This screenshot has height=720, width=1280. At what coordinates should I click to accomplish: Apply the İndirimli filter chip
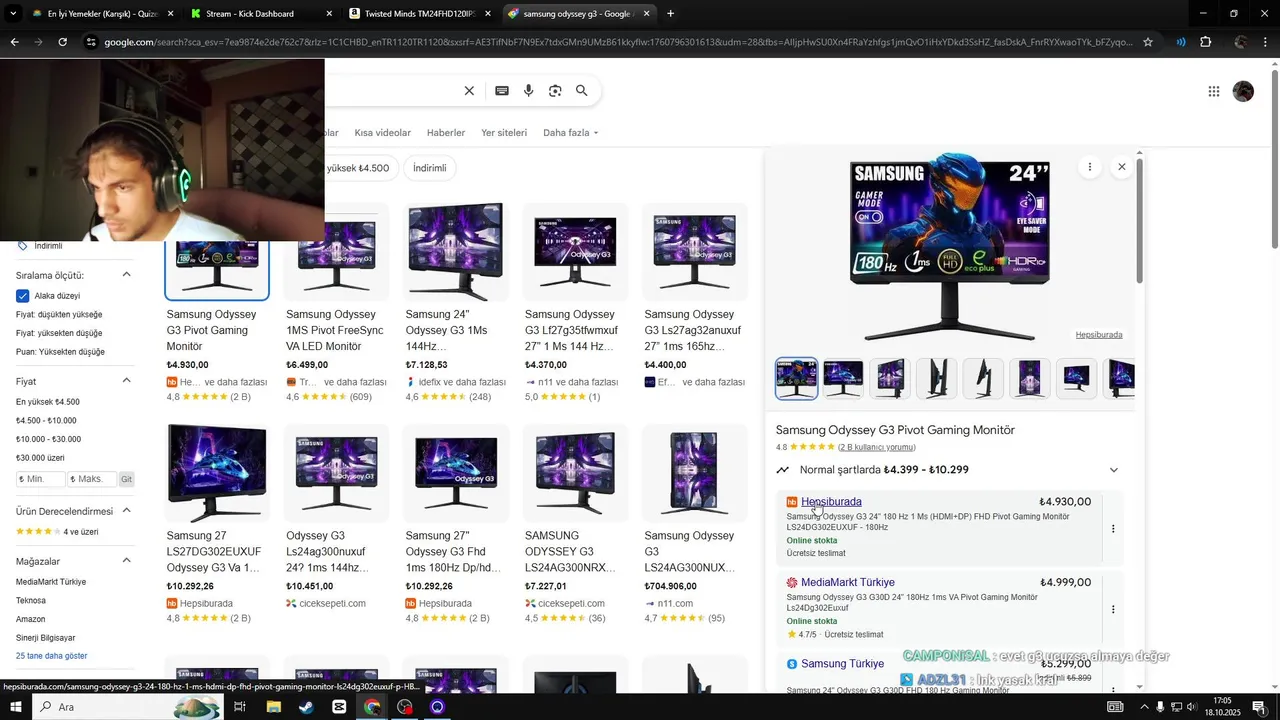[x=430, y=168]
